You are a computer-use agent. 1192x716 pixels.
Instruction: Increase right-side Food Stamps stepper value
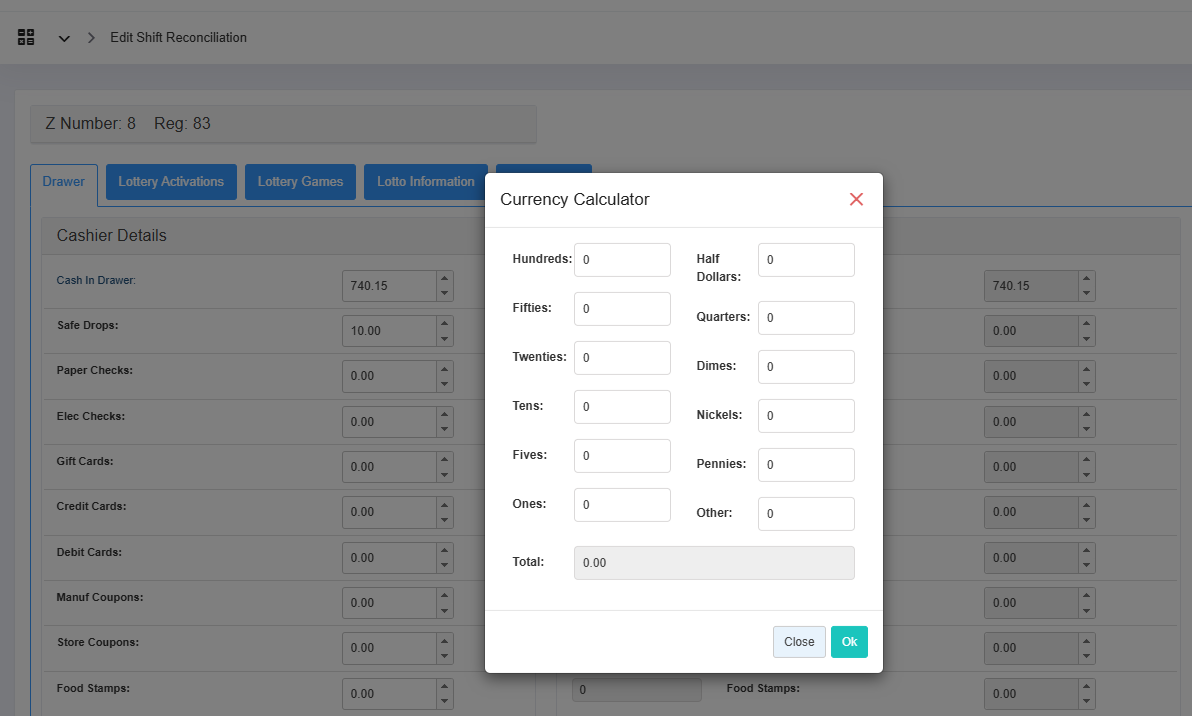[1087, 687]
